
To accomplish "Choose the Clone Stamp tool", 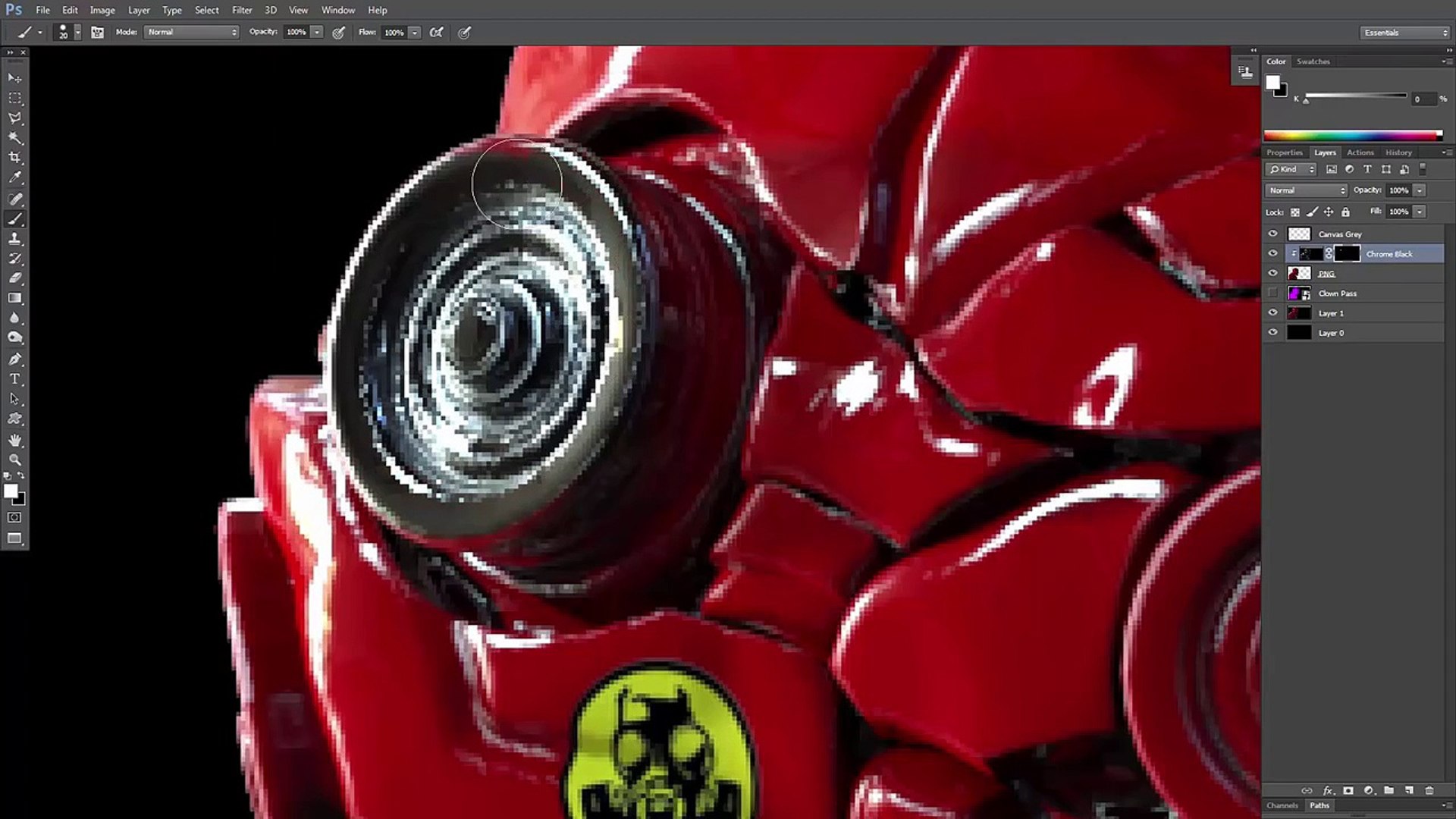I will (14, 239).
